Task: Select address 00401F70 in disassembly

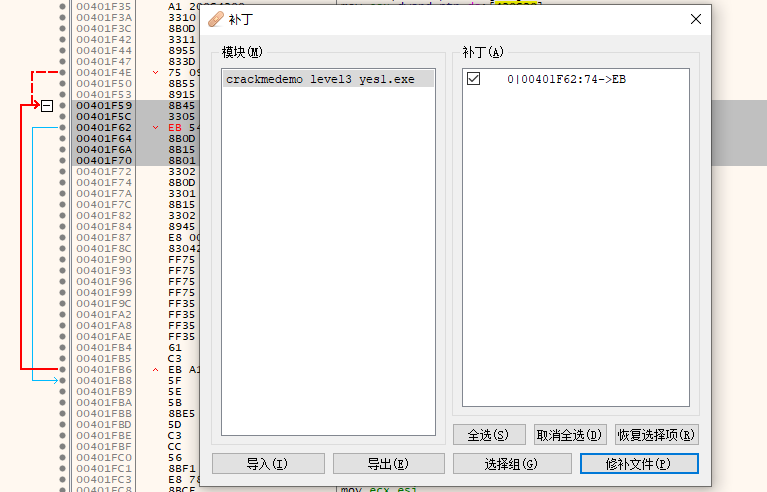Action: click(104, 160)
